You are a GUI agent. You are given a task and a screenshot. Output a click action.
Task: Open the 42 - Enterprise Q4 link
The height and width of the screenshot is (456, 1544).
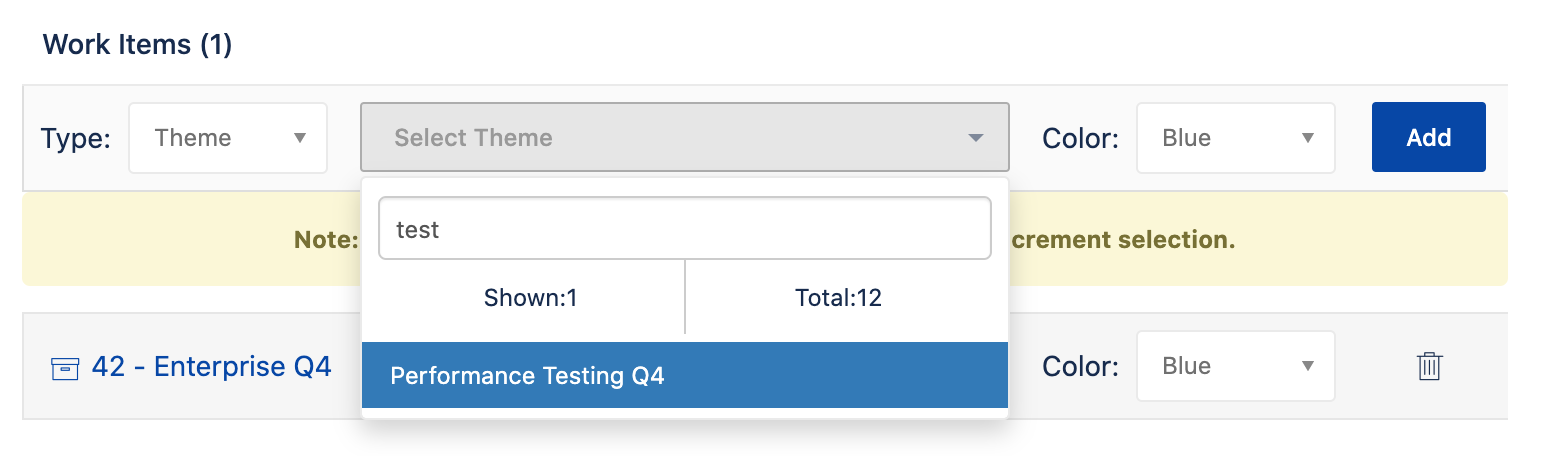click(x=211, y=367)
